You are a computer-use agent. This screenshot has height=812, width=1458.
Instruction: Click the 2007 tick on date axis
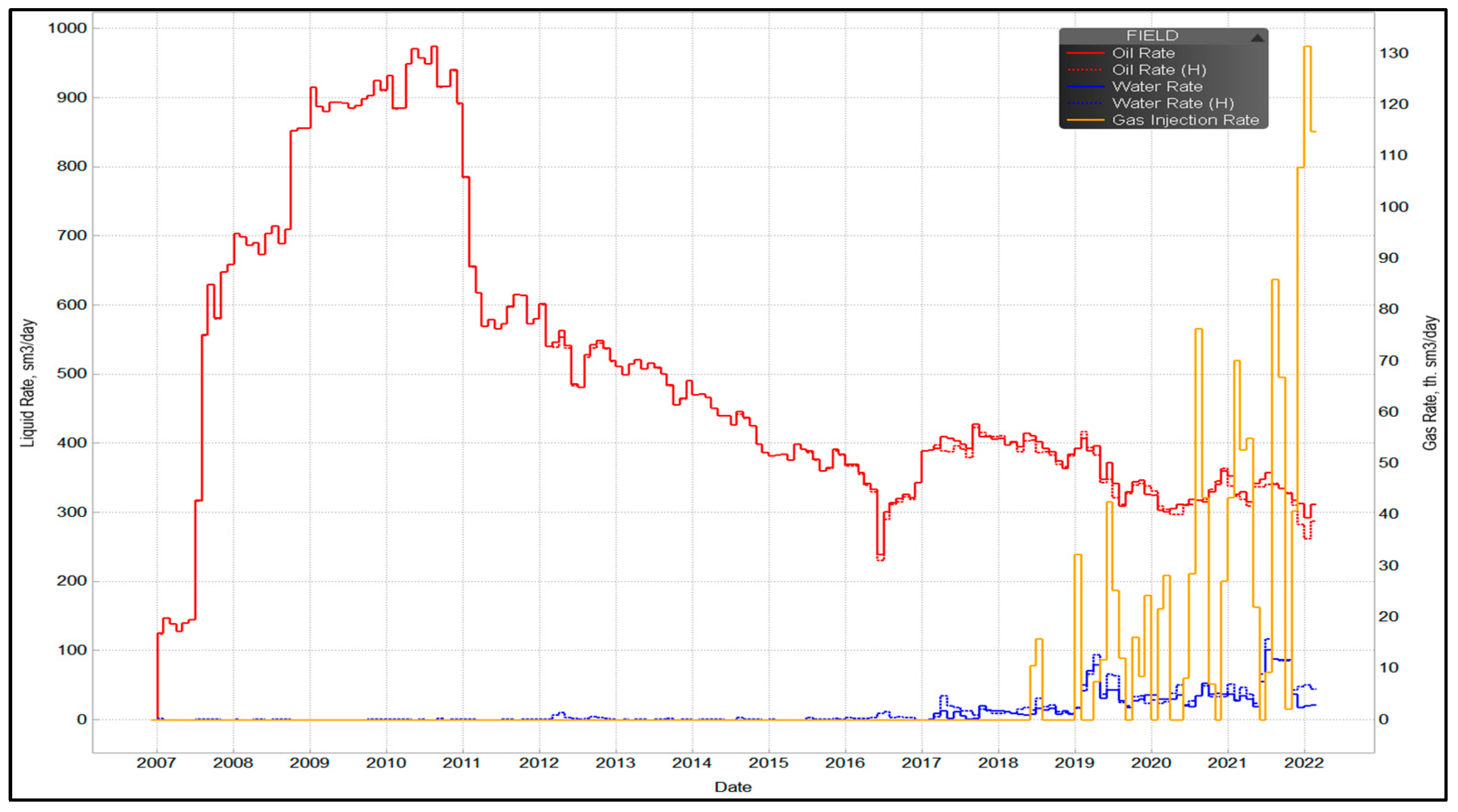pos(156,763)
